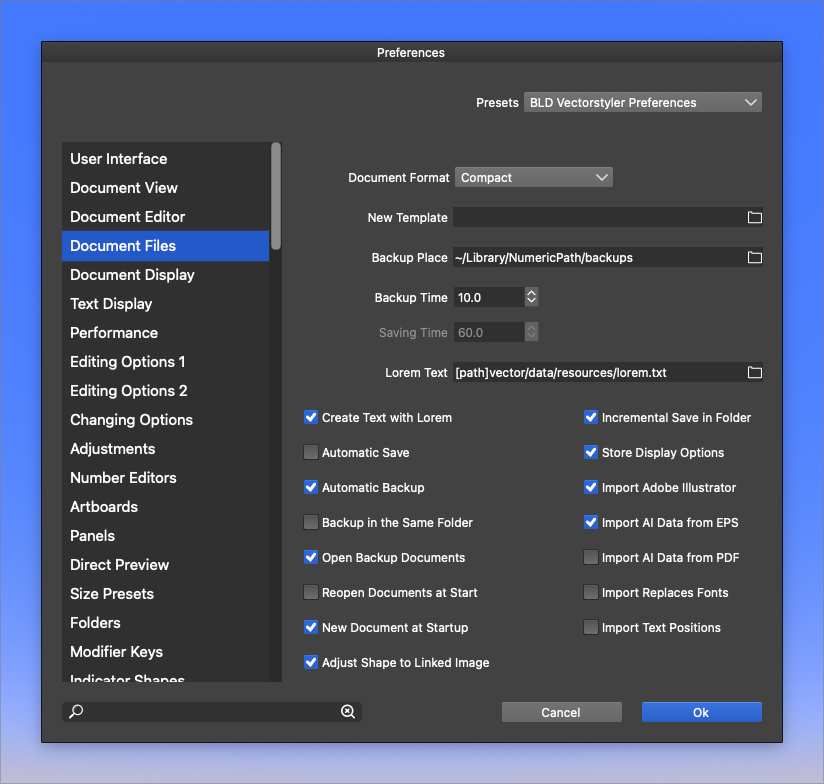
Task: Open the Presets dropdown
Action: pyautogui.click(x=642, y=102)
